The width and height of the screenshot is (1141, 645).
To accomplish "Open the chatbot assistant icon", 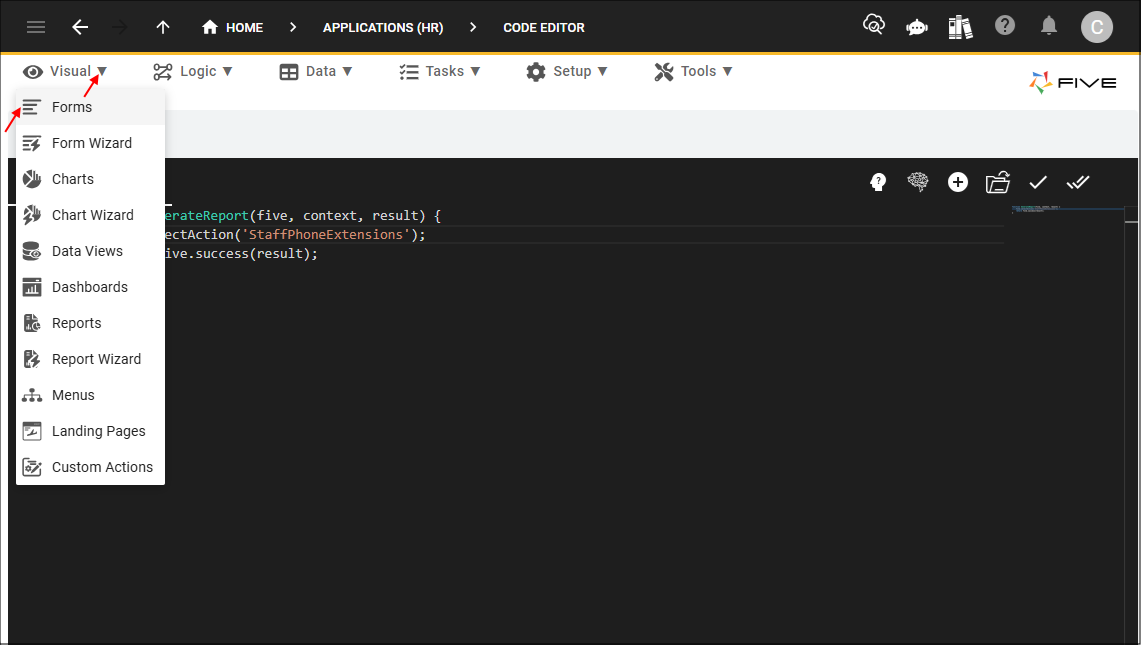I will [917, 27].
